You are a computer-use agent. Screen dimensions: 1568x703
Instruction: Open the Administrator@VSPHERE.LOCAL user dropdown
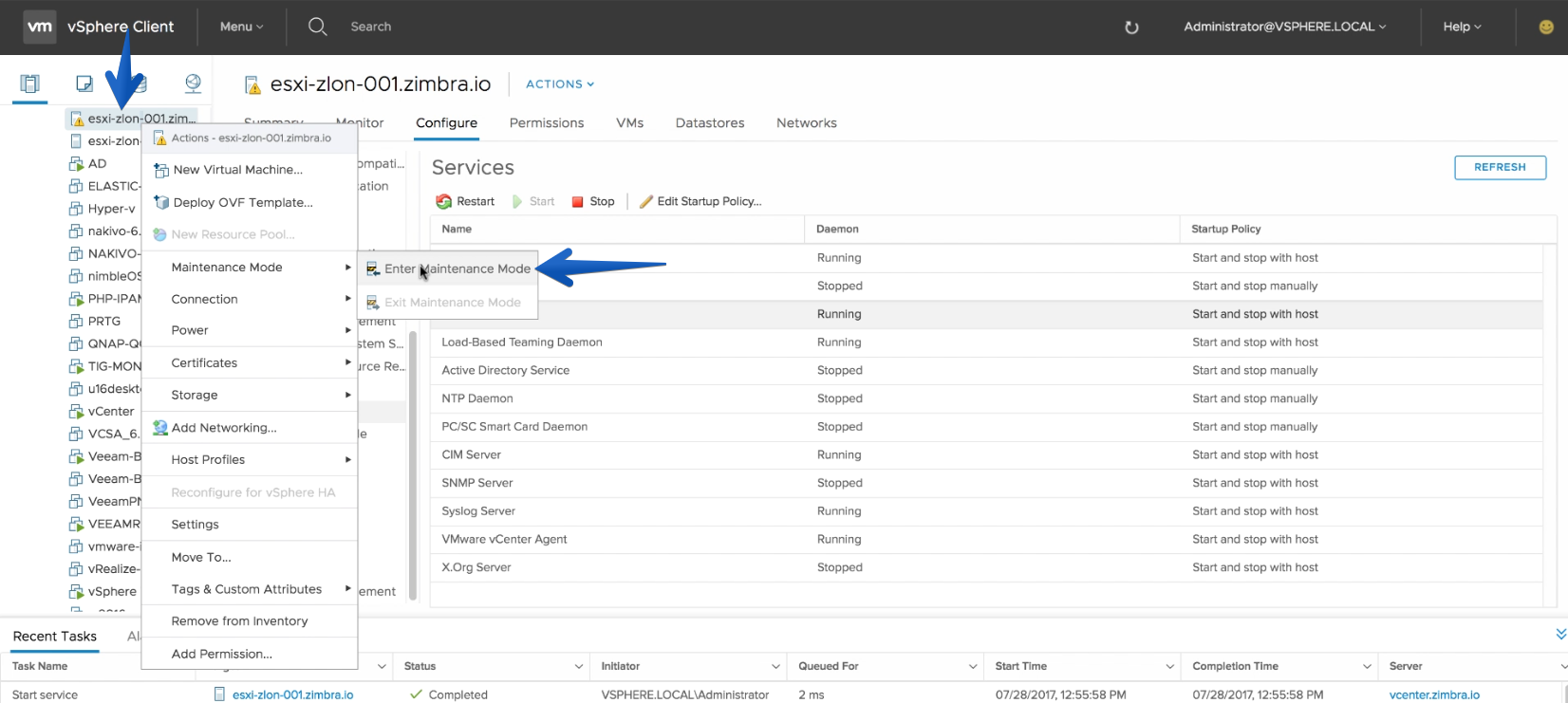pos(1285,27)
